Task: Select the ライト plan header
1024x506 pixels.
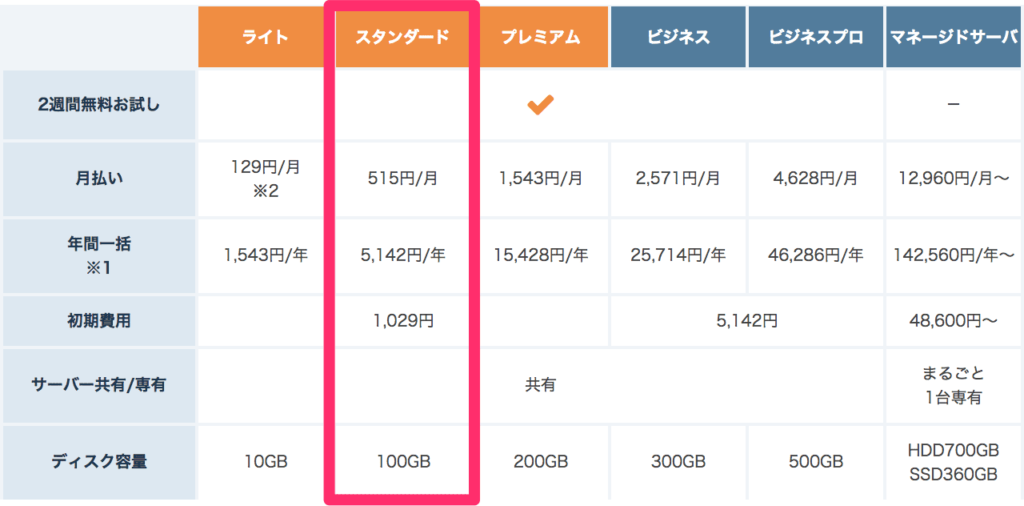Action: (265, 37)
